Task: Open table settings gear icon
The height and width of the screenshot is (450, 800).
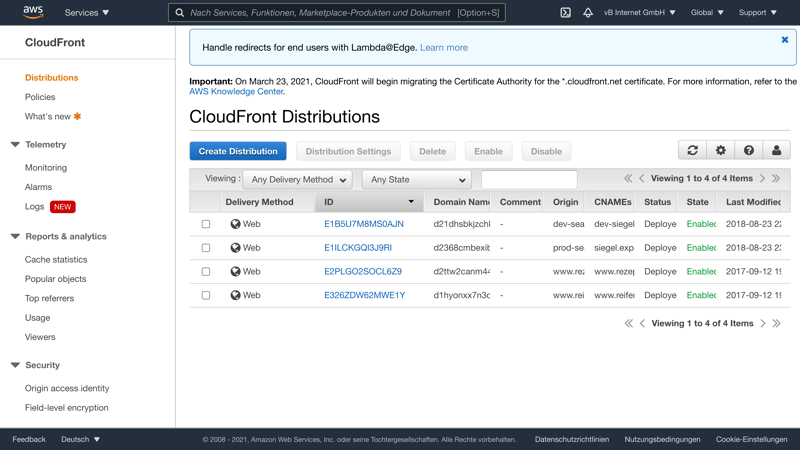Action: 720,150
